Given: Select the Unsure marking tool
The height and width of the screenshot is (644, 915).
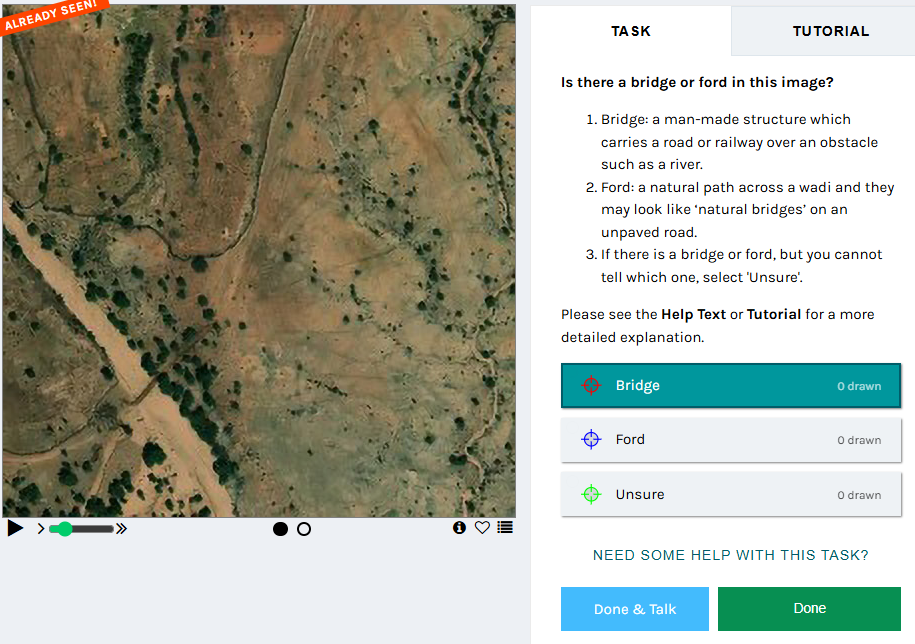Looking at the screenshot, I should 731,495.
